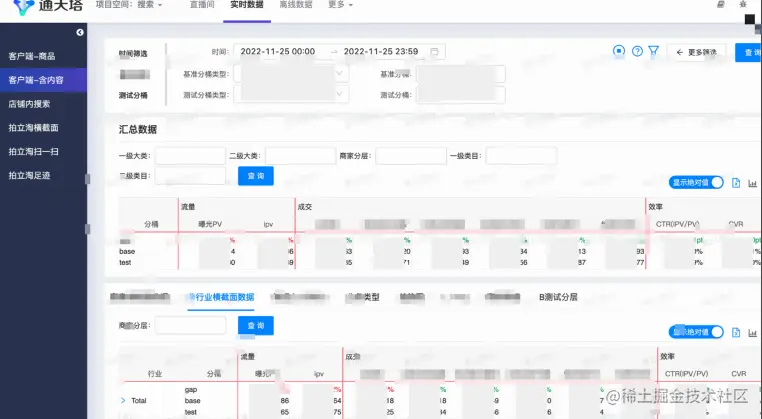Click the top-right header icon on the left
Image resolution: width=762 pixels, height=419 pixels.
point(721,4)
